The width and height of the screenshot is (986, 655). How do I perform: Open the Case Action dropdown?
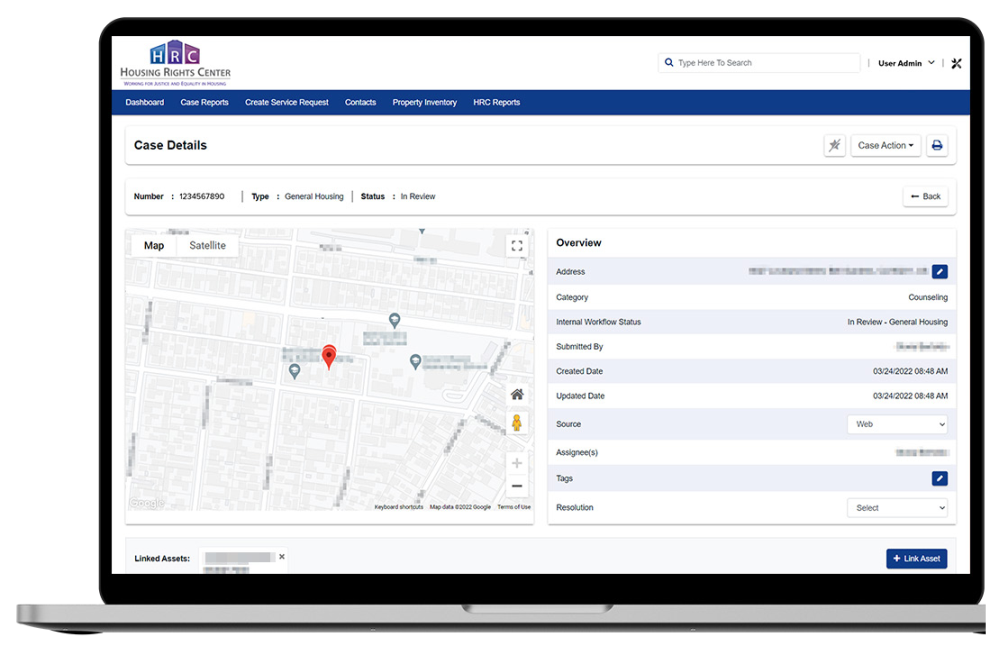(885, 145)
